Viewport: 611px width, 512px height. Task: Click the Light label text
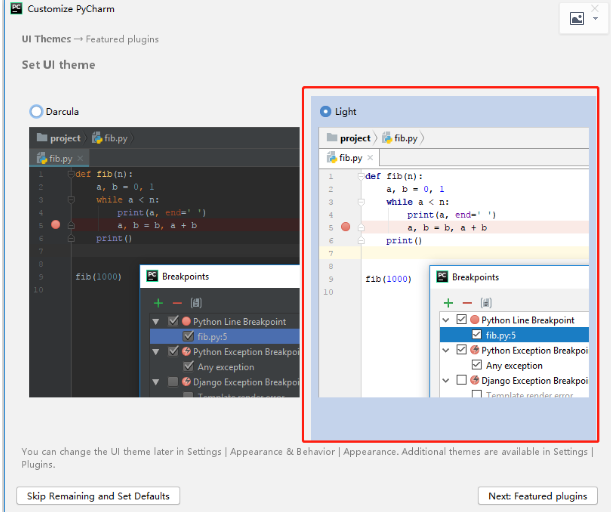pyautogui.click(x=346, y=112)
